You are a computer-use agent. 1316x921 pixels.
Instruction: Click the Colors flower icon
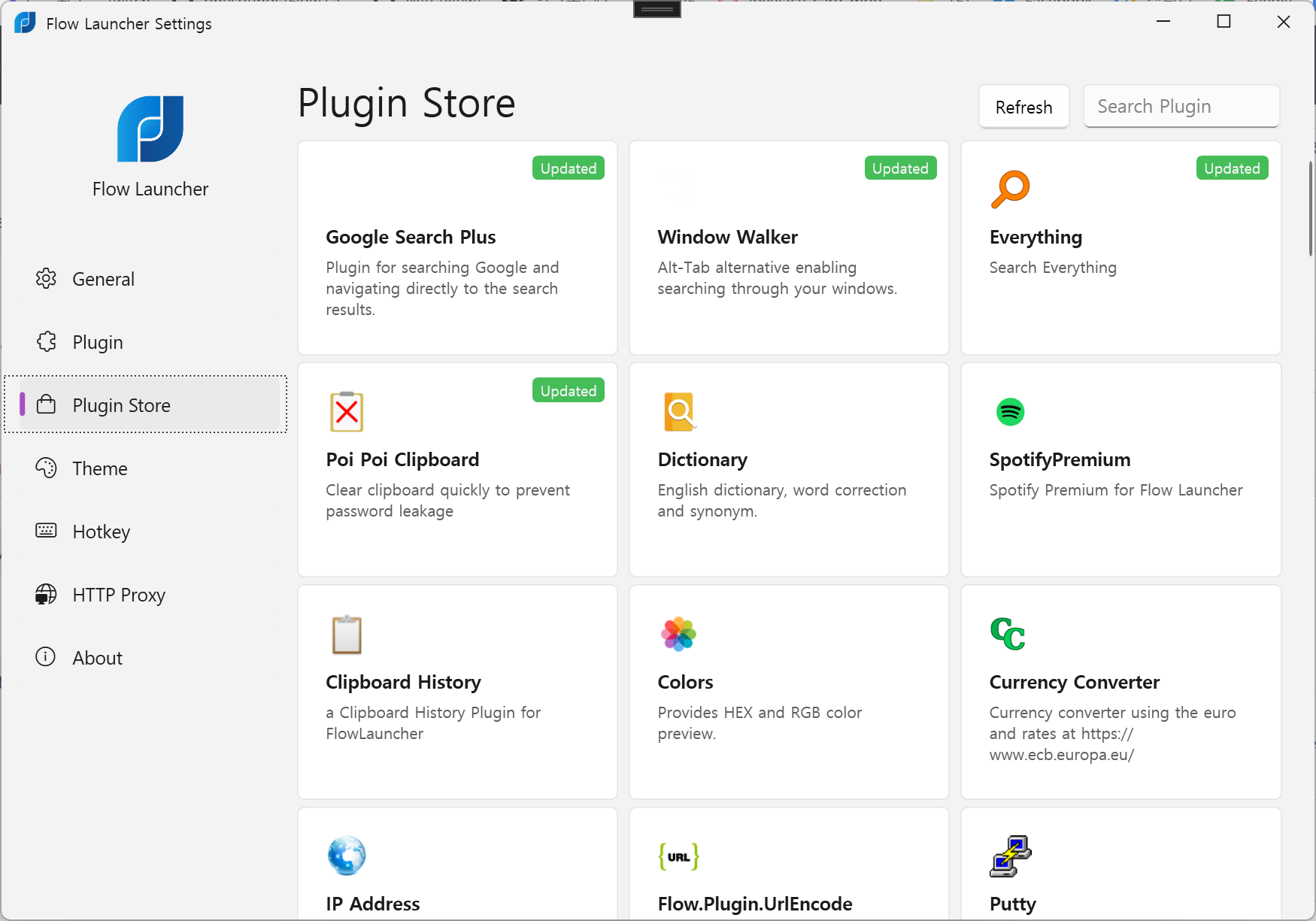point(679,635)
